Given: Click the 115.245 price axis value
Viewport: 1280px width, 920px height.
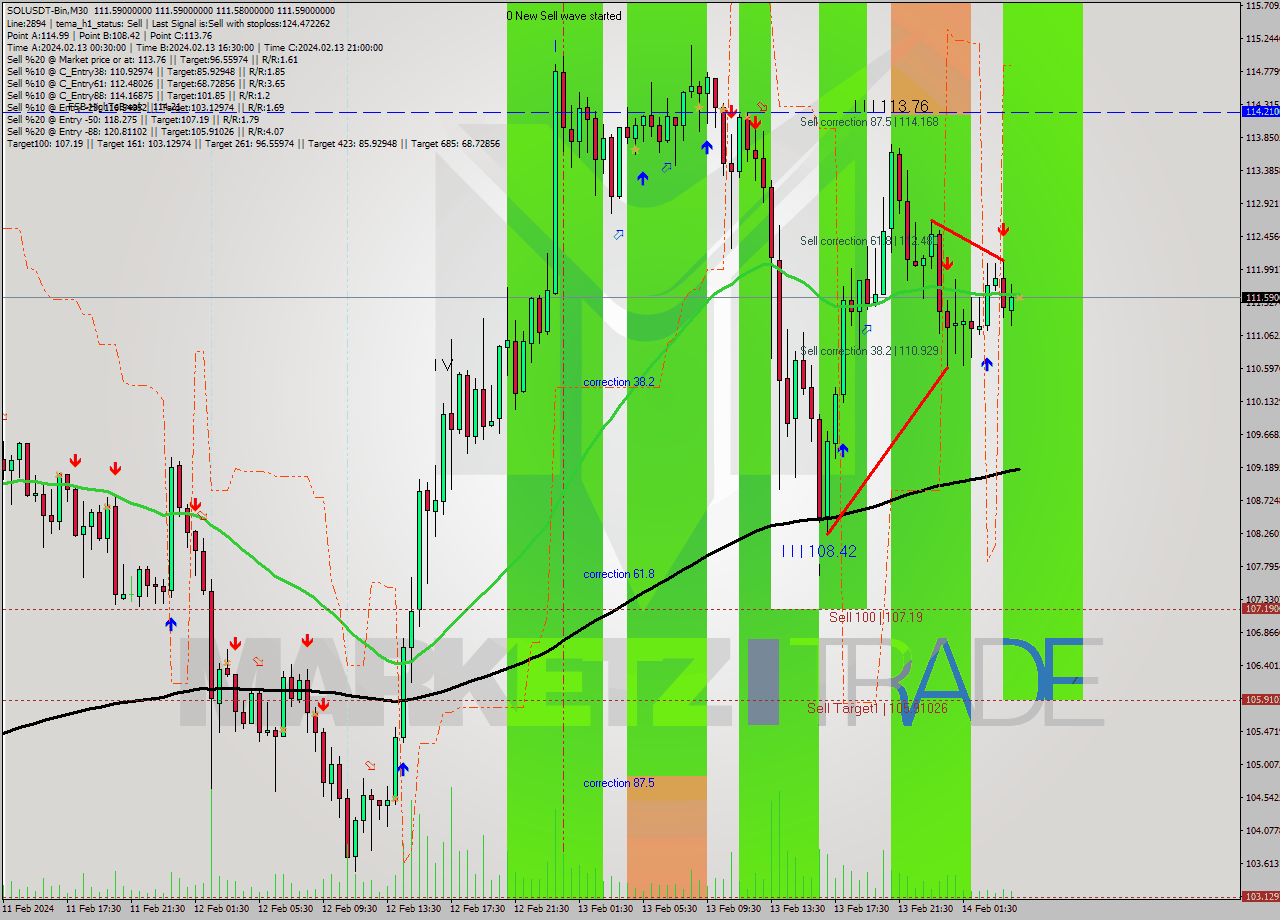Looking at the screenshot, I should coord(1262,38).
